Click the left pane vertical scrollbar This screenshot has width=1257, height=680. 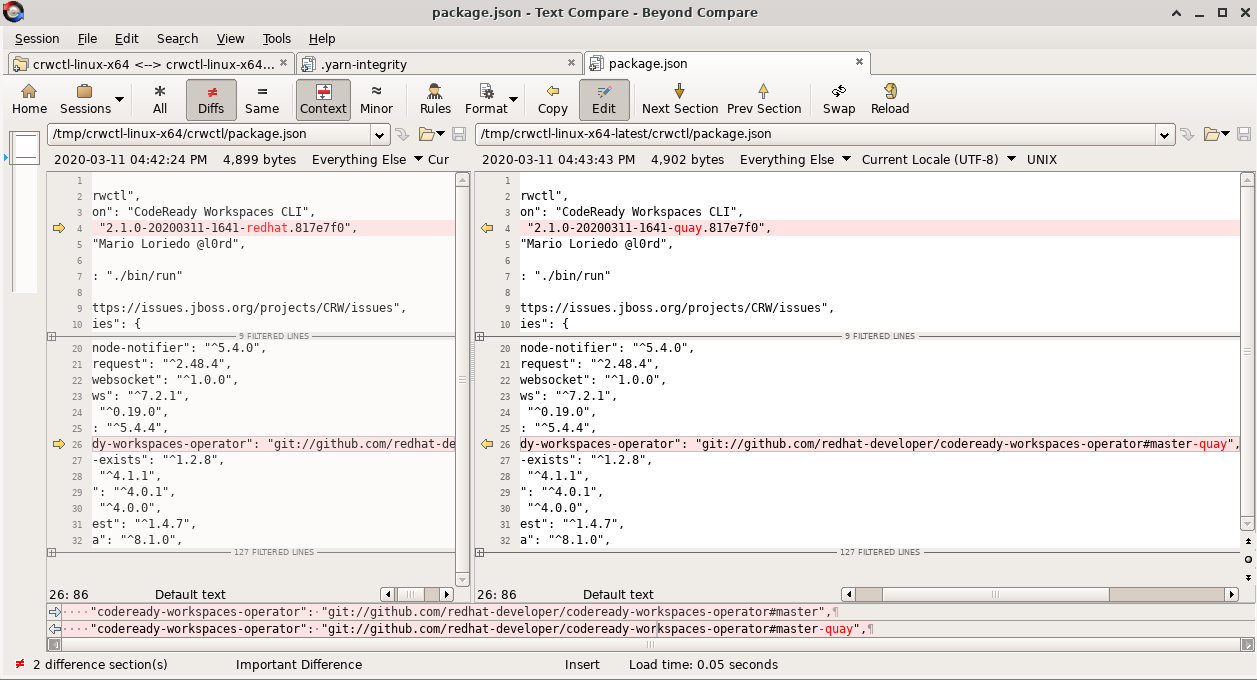point(462,380)
